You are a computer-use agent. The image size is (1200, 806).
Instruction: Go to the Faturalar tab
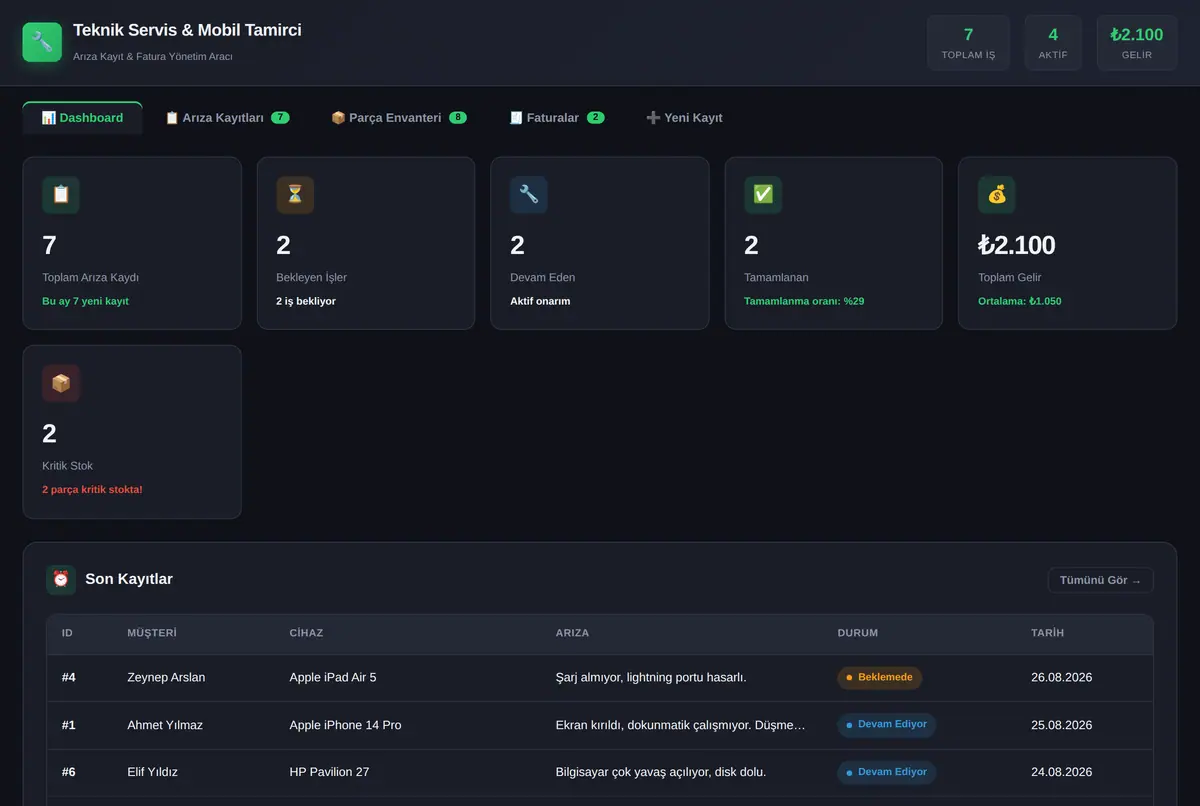[556, 118]
